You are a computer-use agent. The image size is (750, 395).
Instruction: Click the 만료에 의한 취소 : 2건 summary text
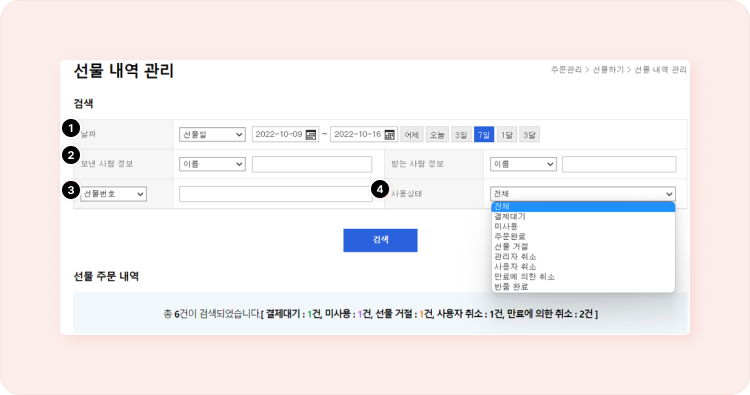click(x=550, y=314)
